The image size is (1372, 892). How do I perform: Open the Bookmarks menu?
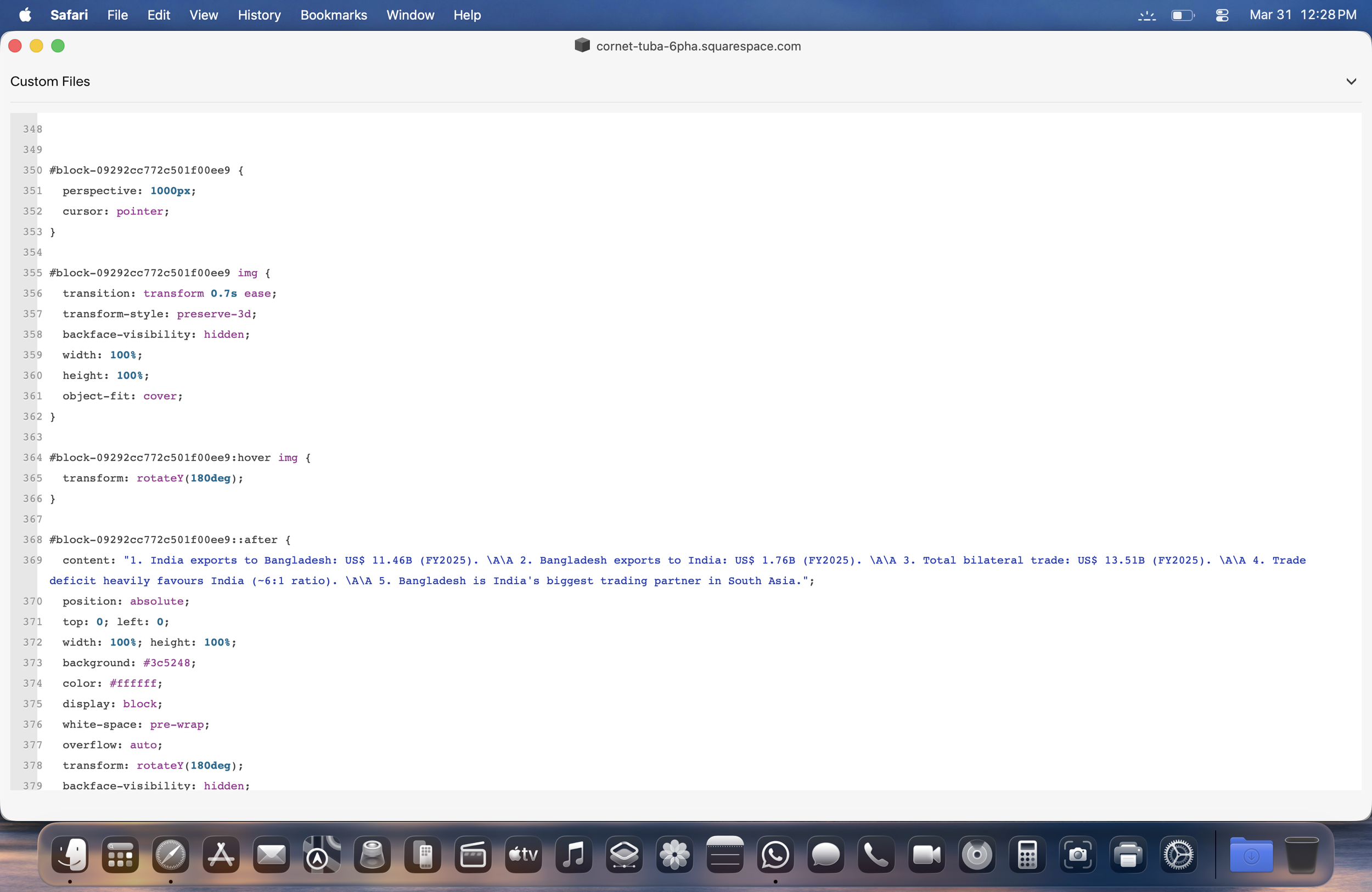333,15
